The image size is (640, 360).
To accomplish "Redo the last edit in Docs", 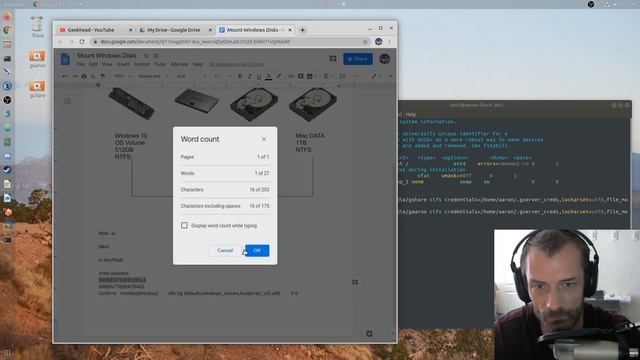I will tap(74, 76).
